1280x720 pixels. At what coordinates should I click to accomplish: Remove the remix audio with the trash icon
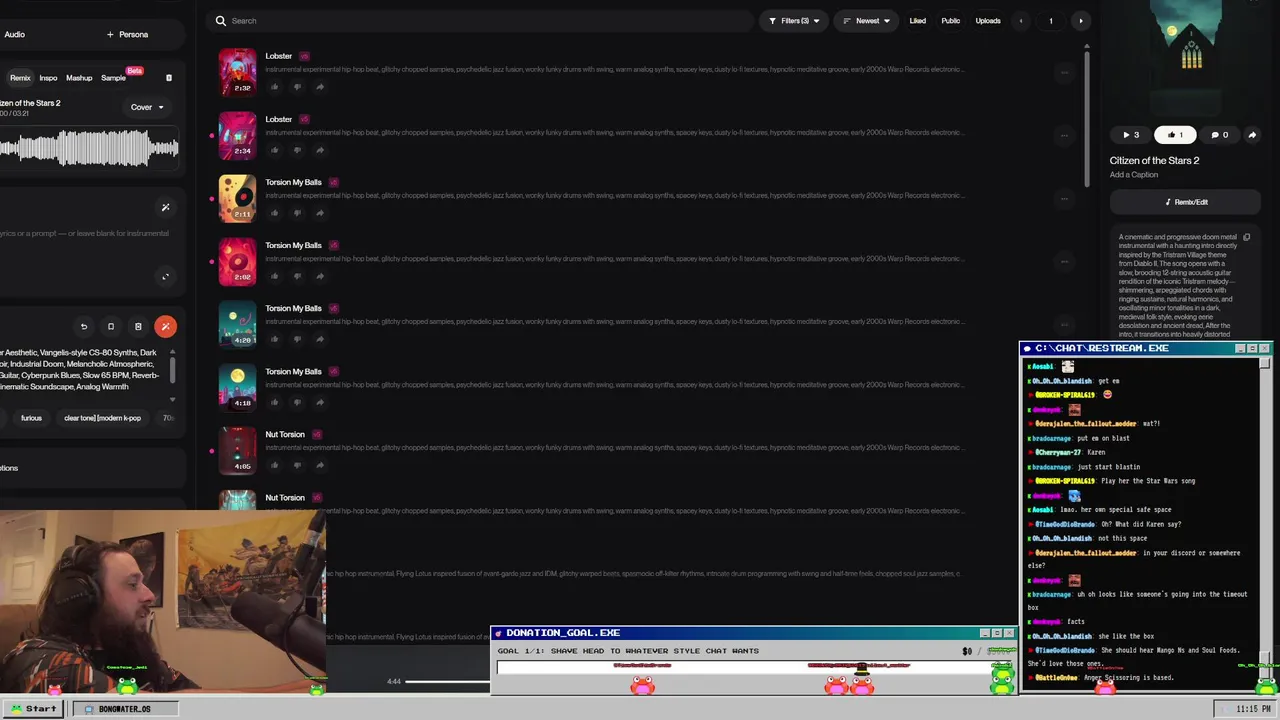169,78
